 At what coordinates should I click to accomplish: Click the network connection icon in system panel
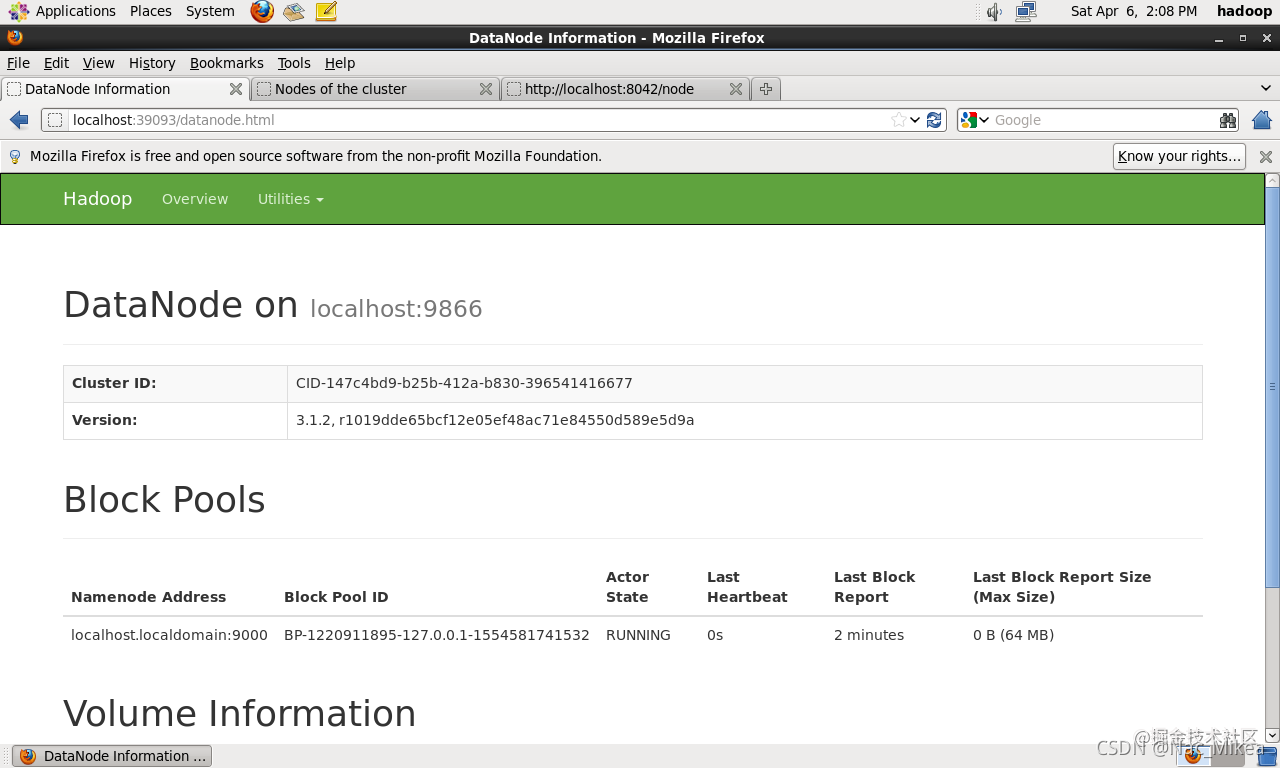click(x=1026, y=12)
